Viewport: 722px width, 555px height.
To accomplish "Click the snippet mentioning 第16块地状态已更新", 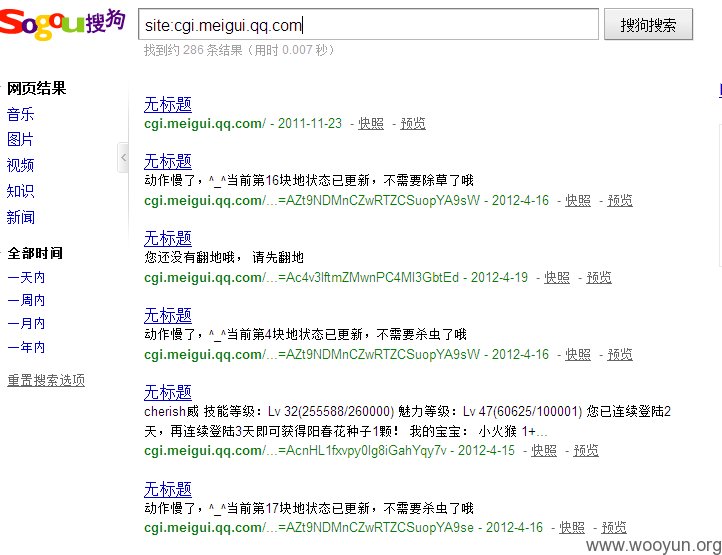I will [x=309, y=180].
